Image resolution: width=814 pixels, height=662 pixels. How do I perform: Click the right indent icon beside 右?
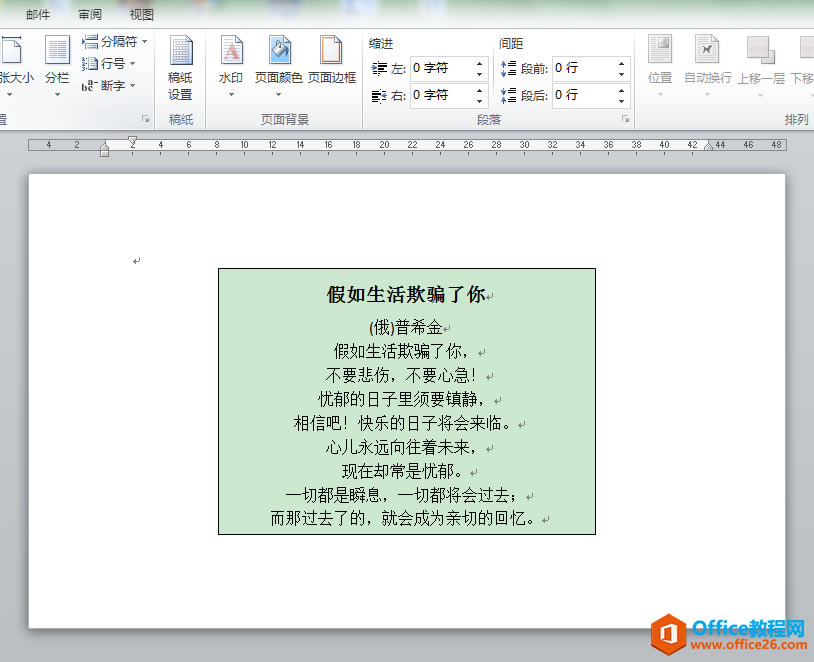[x=379, y=96]
